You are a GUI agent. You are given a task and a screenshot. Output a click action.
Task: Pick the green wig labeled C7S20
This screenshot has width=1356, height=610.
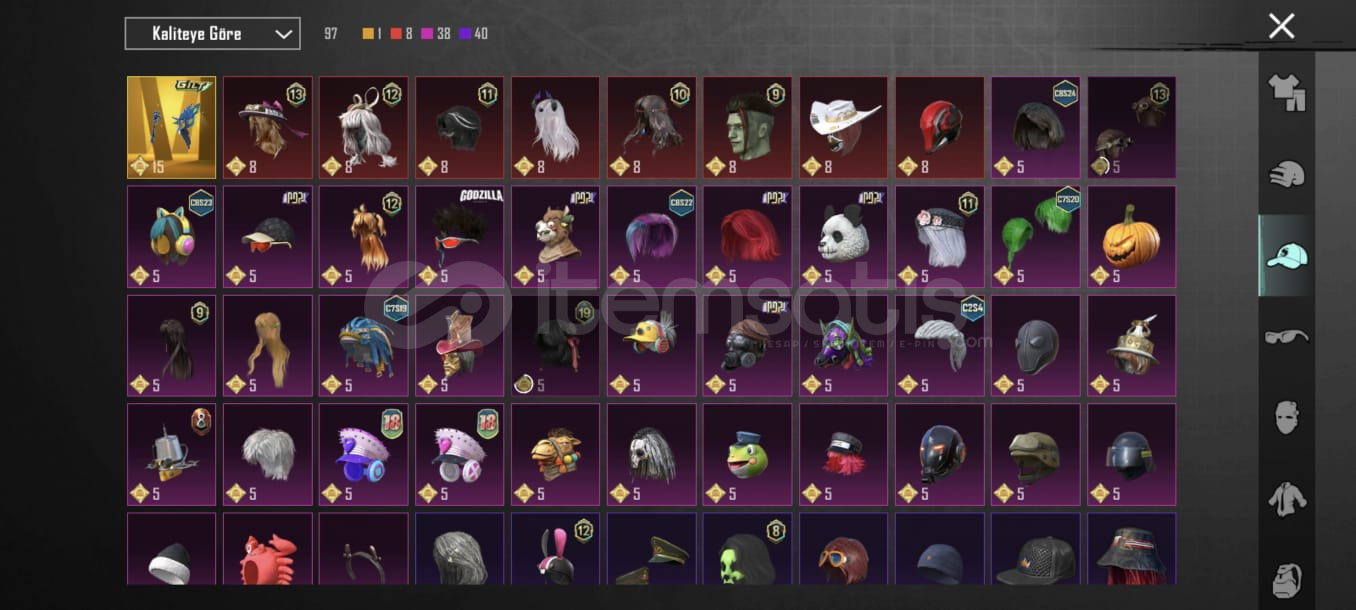(1035, 237)
